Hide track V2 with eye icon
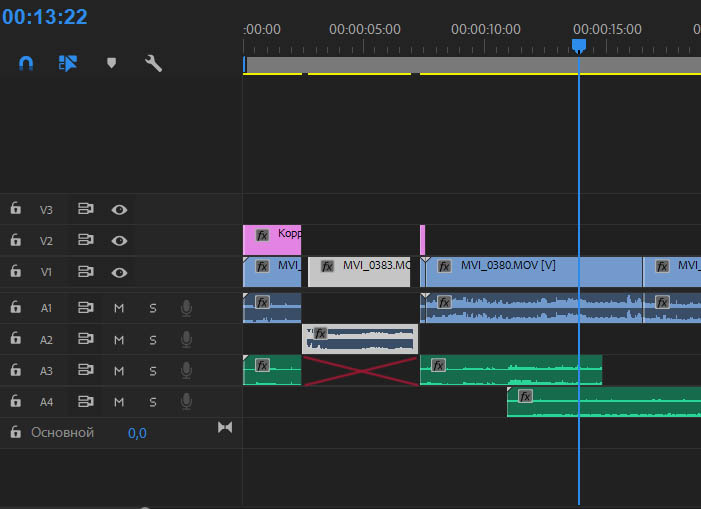701x509 pixels. point(119,241)
